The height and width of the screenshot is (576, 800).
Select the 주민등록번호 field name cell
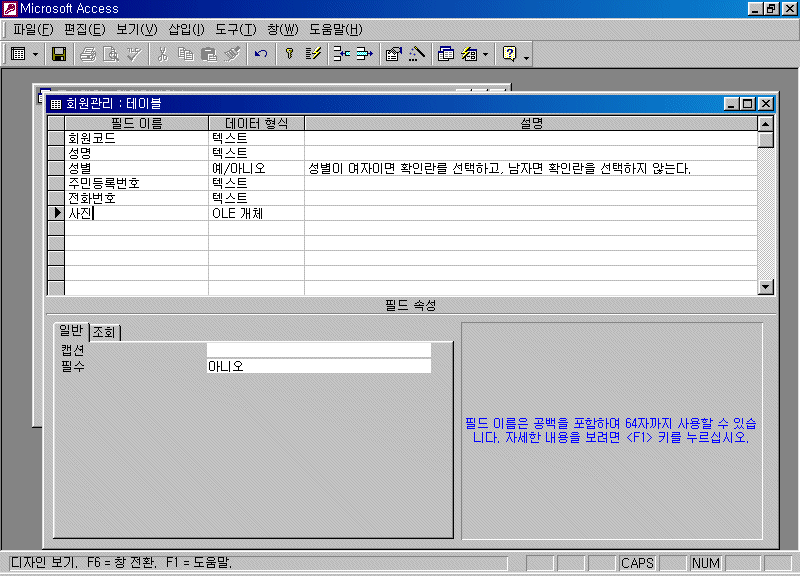click(136, 183)
